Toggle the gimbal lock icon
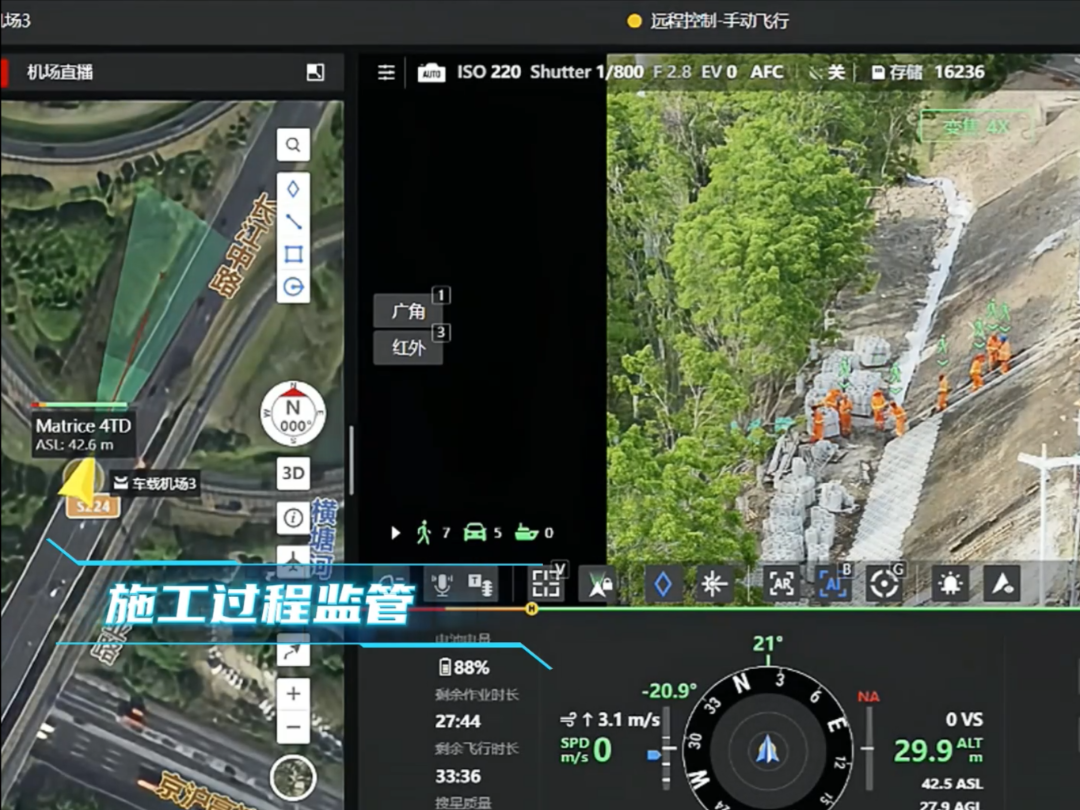 pyautogui.click(x=597, y=585)
